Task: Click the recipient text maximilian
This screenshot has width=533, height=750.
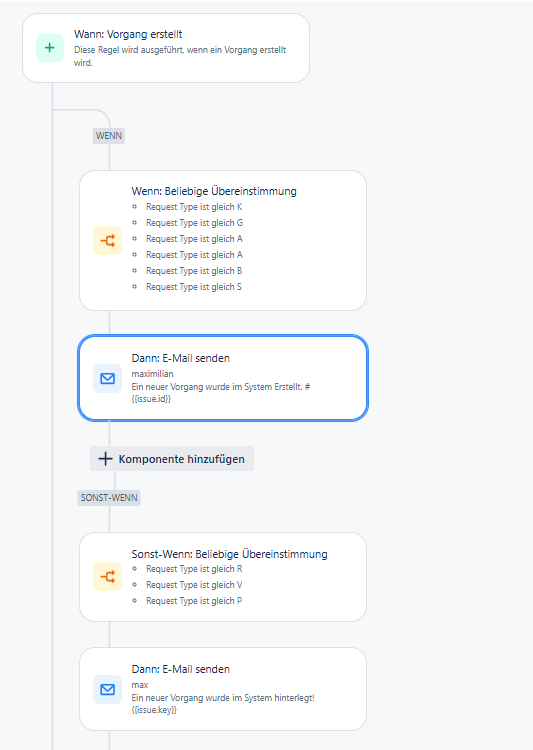Action: click(x=152, y=374)
